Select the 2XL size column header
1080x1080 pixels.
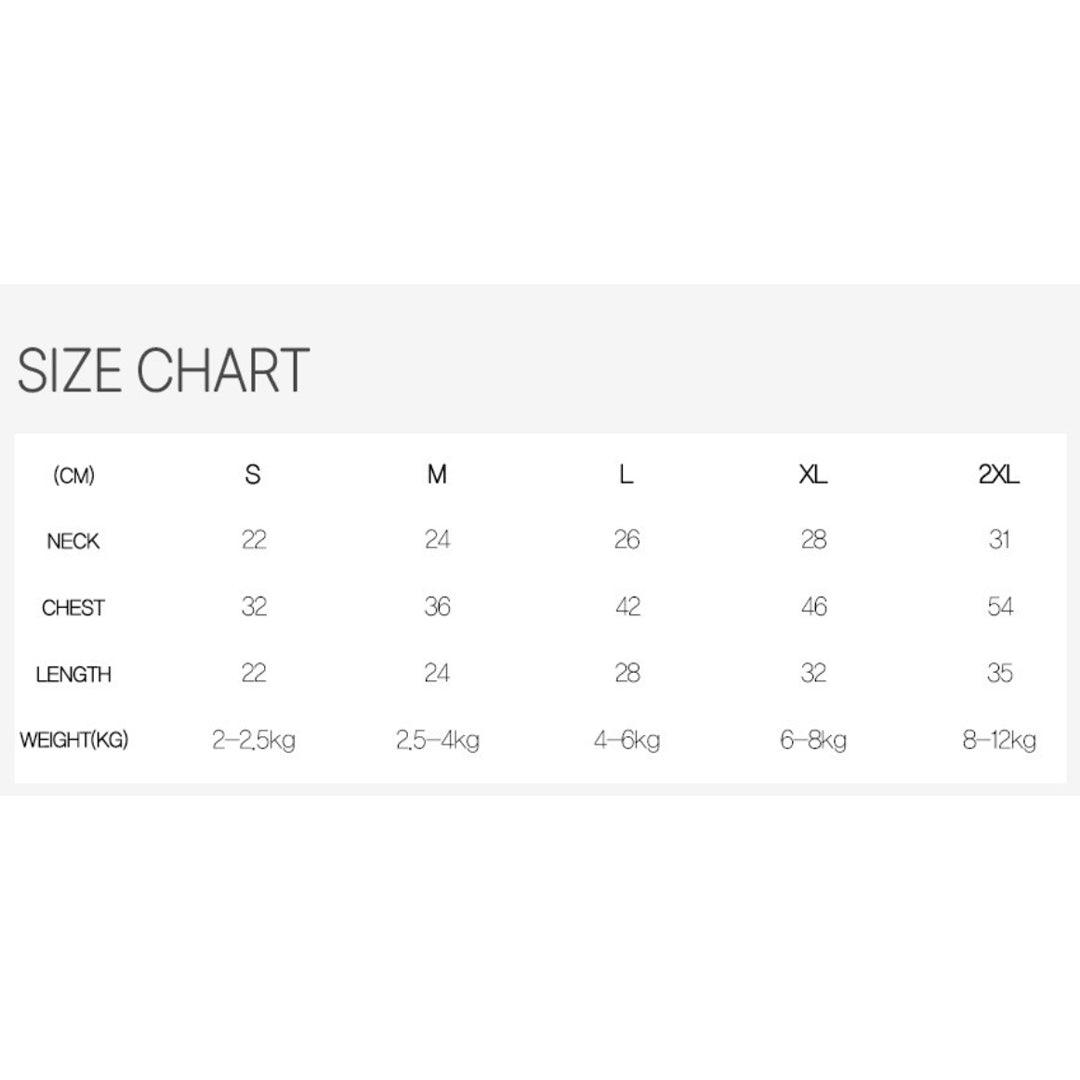pyautogui.click(x=999, y=475)
